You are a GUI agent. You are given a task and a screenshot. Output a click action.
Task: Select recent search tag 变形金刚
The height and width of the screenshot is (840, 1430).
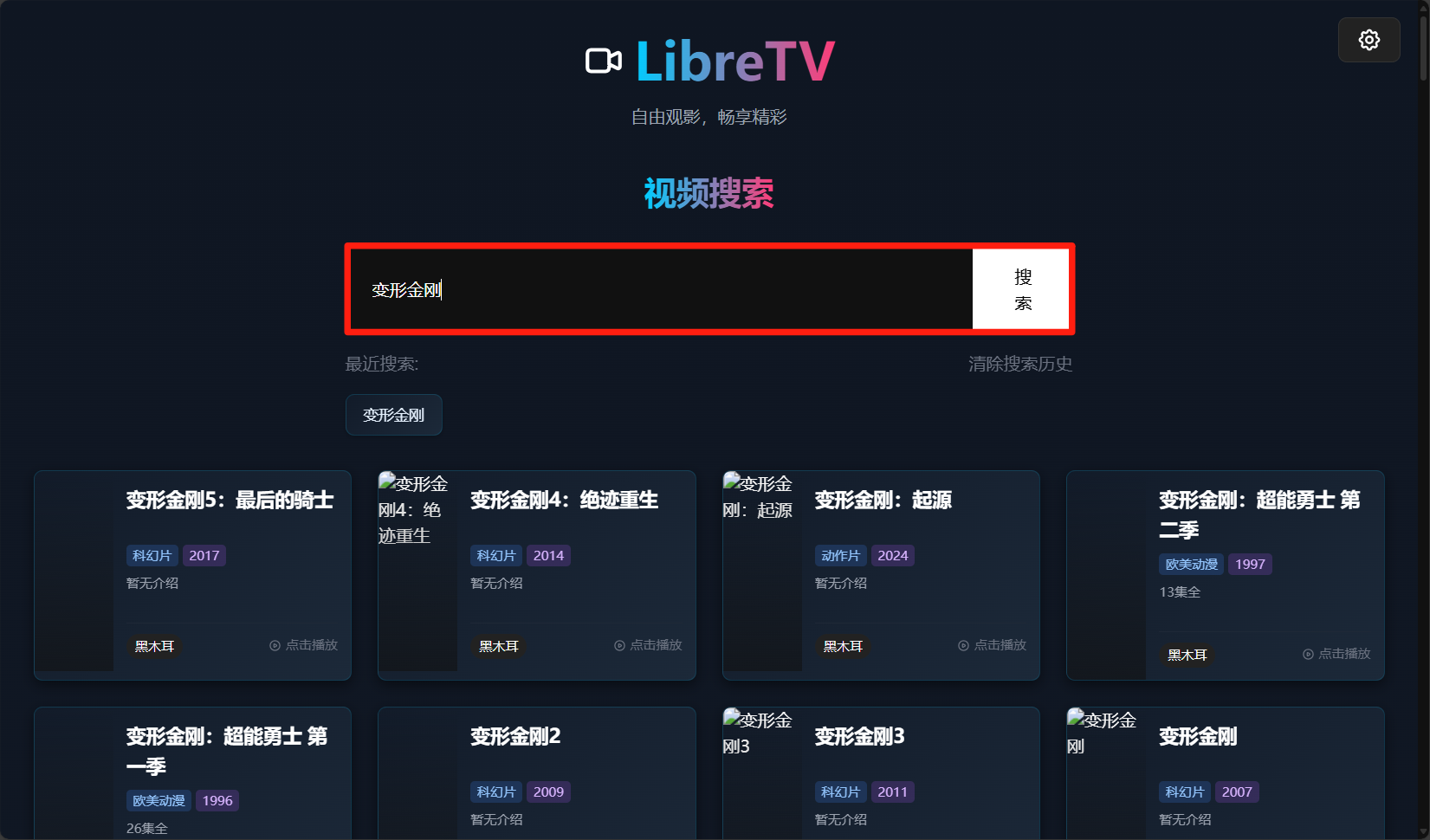point(394,415)
